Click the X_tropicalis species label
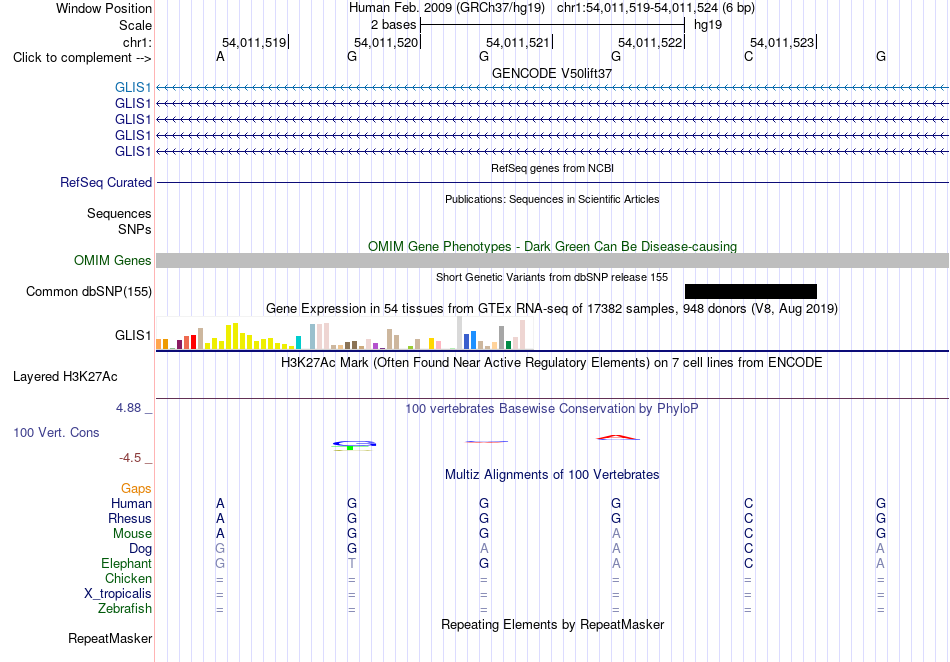Viewport: 950px width, 662px height. (118, 594)
